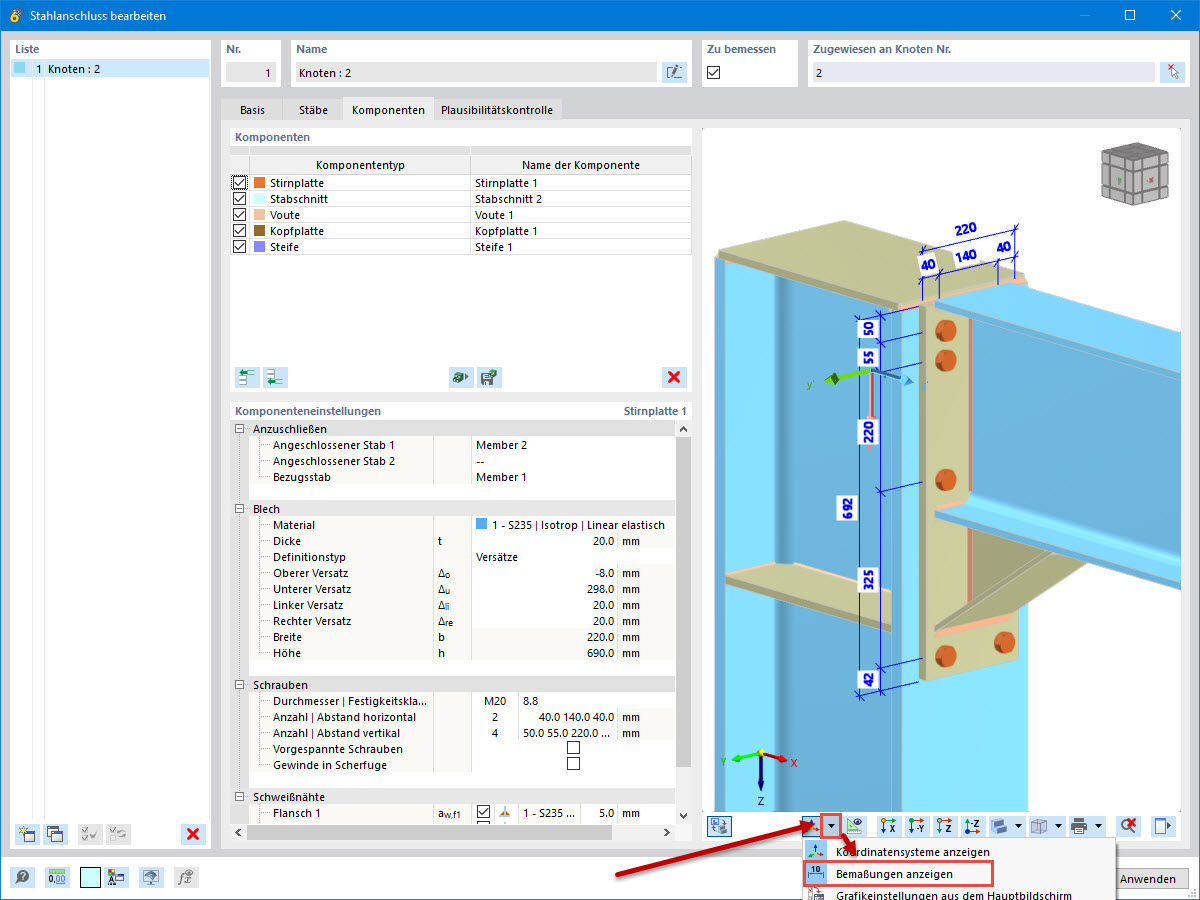Screen dimensions: 1200x900
Task: Uncheck the Kopfplatte component checkbox
Action: point(239,231)
